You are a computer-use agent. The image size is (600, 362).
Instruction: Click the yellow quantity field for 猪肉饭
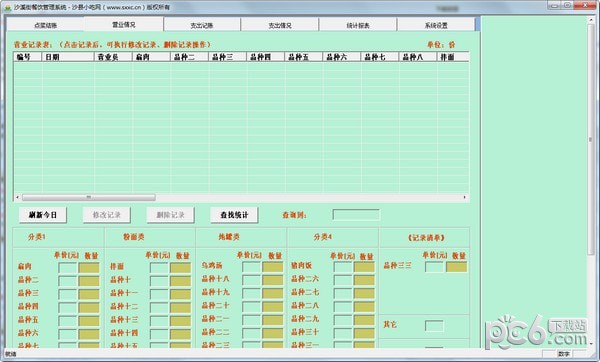coord(364,267)
